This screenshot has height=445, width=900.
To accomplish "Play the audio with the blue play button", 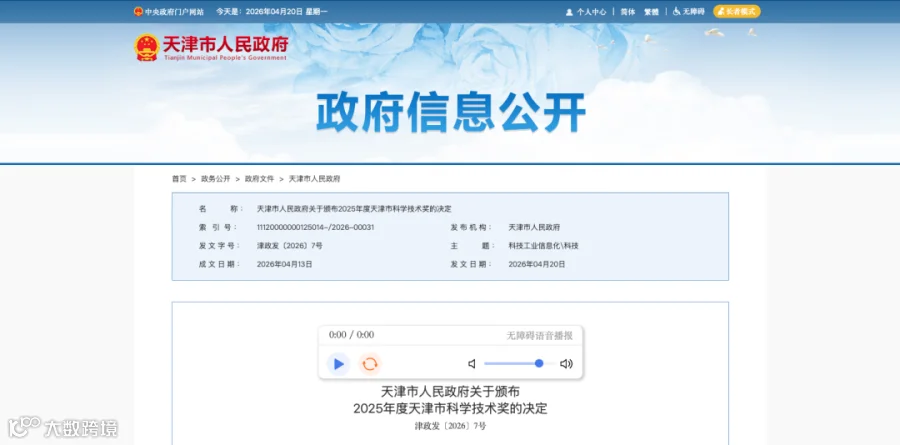I will [339, 364].
